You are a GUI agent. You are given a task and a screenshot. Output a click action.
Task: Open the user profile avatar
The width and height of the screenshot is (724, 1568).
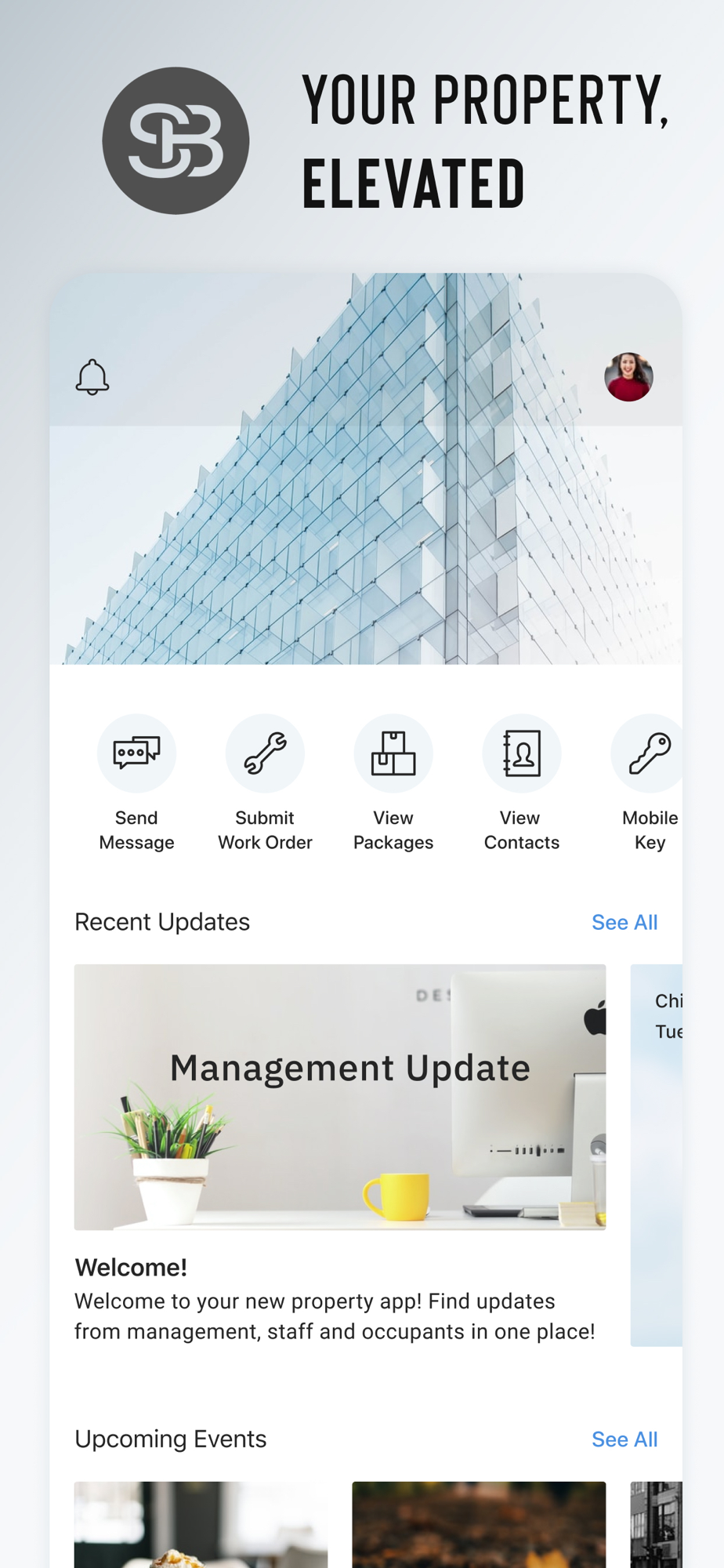(x=628, y=377)
